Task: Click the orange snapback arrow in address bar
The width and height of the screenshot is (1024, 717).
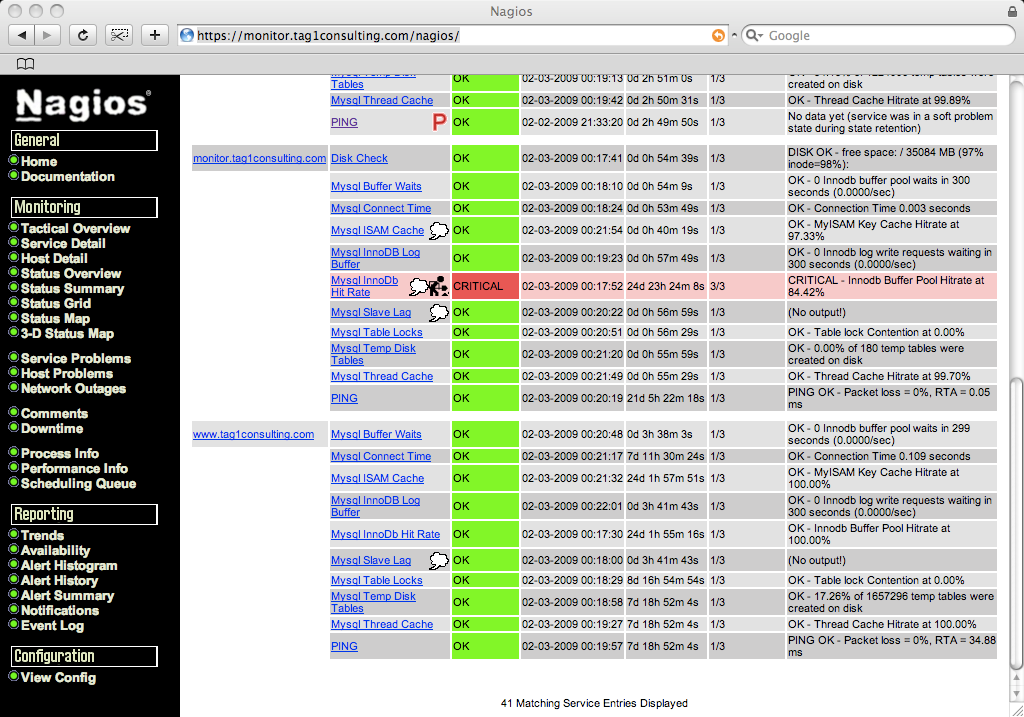Action: tap(718, 35)
